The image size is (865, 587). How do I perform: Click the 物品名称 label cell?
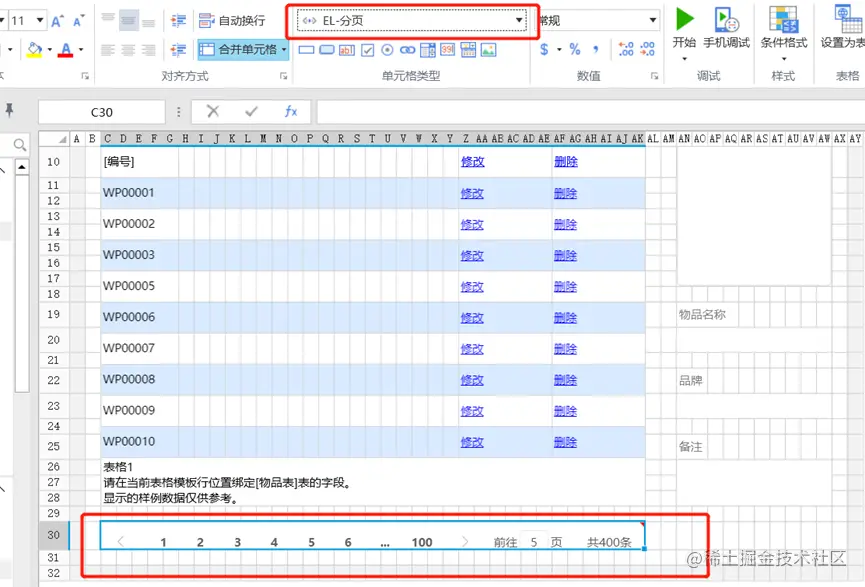click(702, 314)
